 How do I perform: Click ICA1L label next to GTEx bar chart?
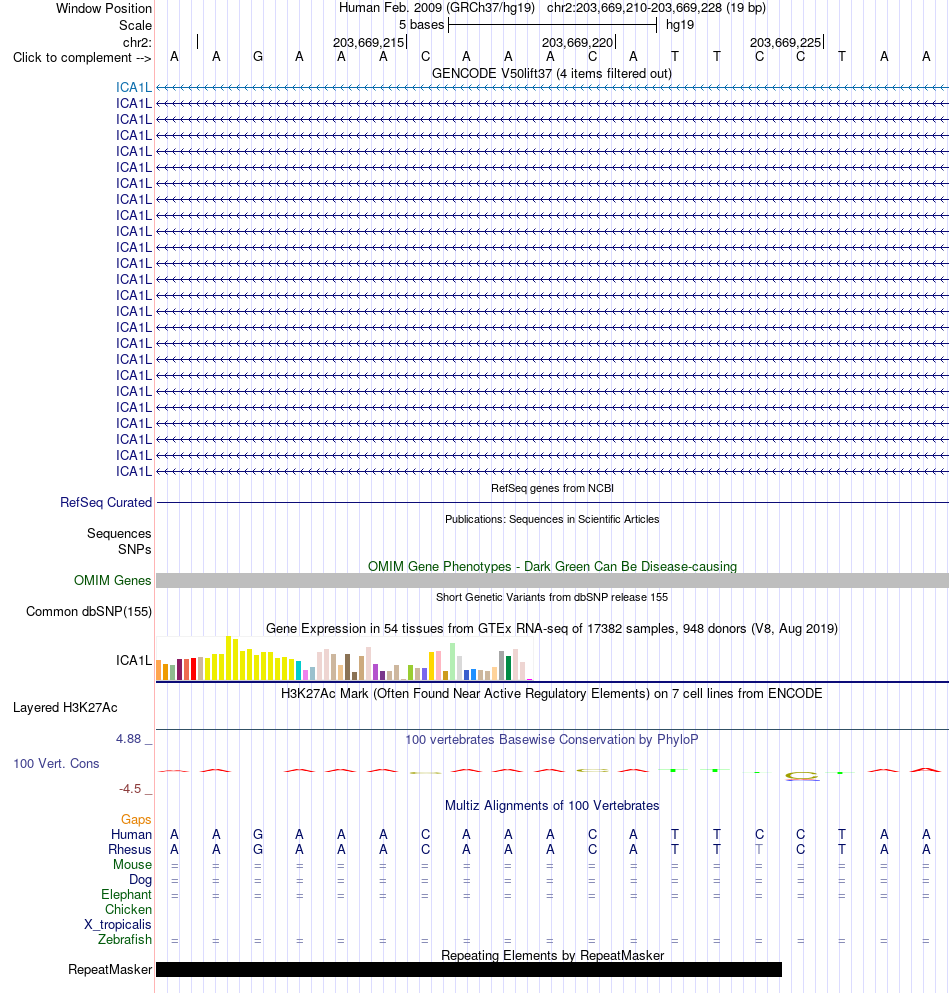(134, 661)
